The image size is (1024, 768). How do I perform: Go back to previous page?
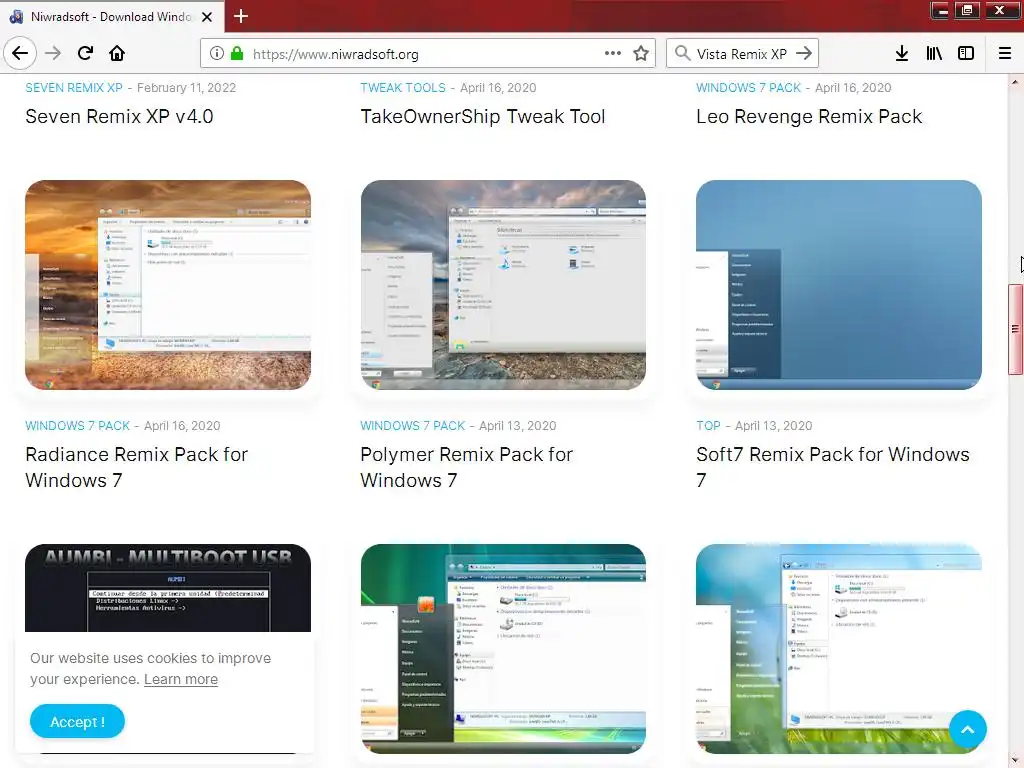click(20, 53)
